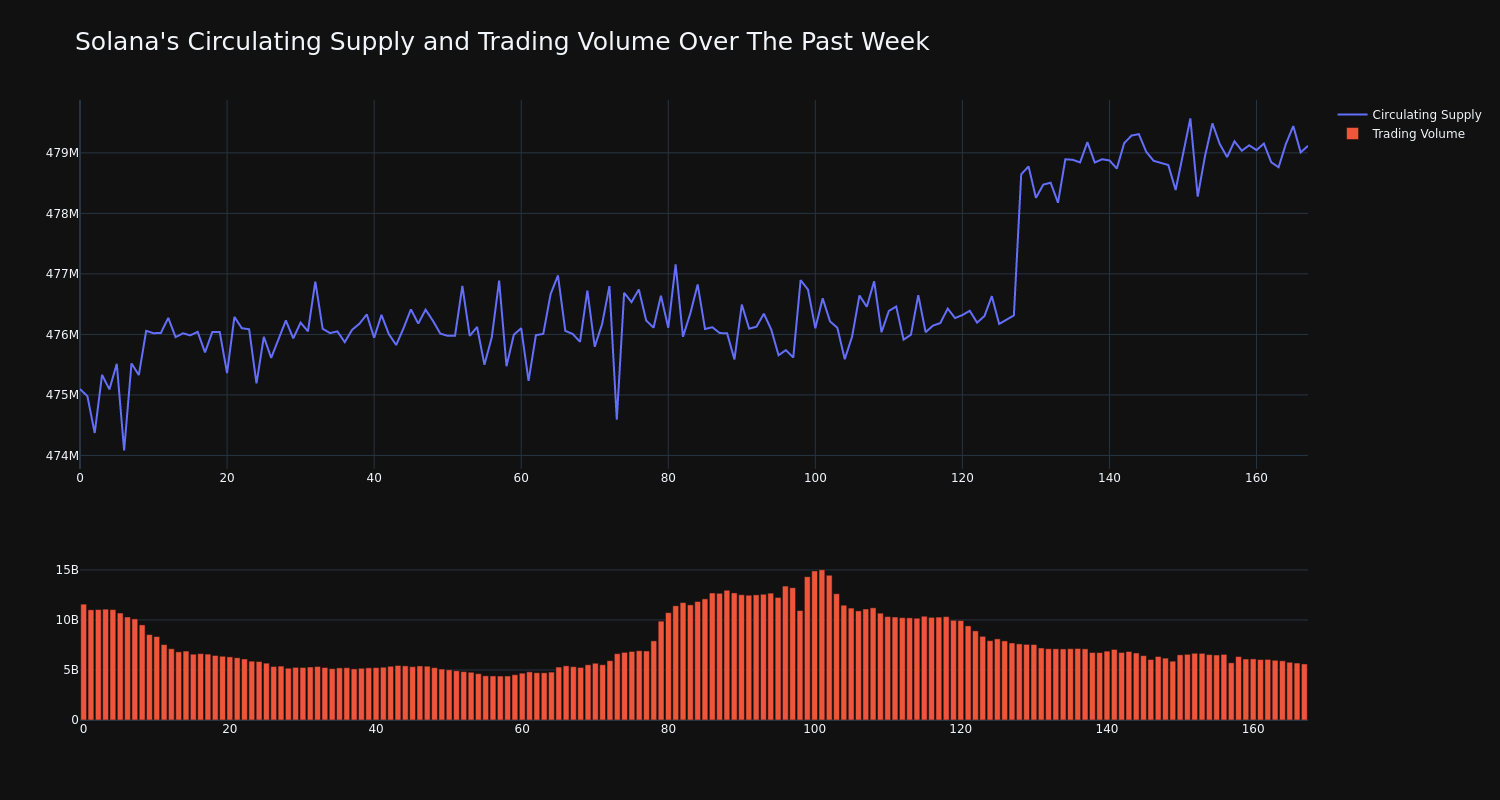1500x800 pixels.
Task: Click the 5B volume axis label
Action: 71,670
